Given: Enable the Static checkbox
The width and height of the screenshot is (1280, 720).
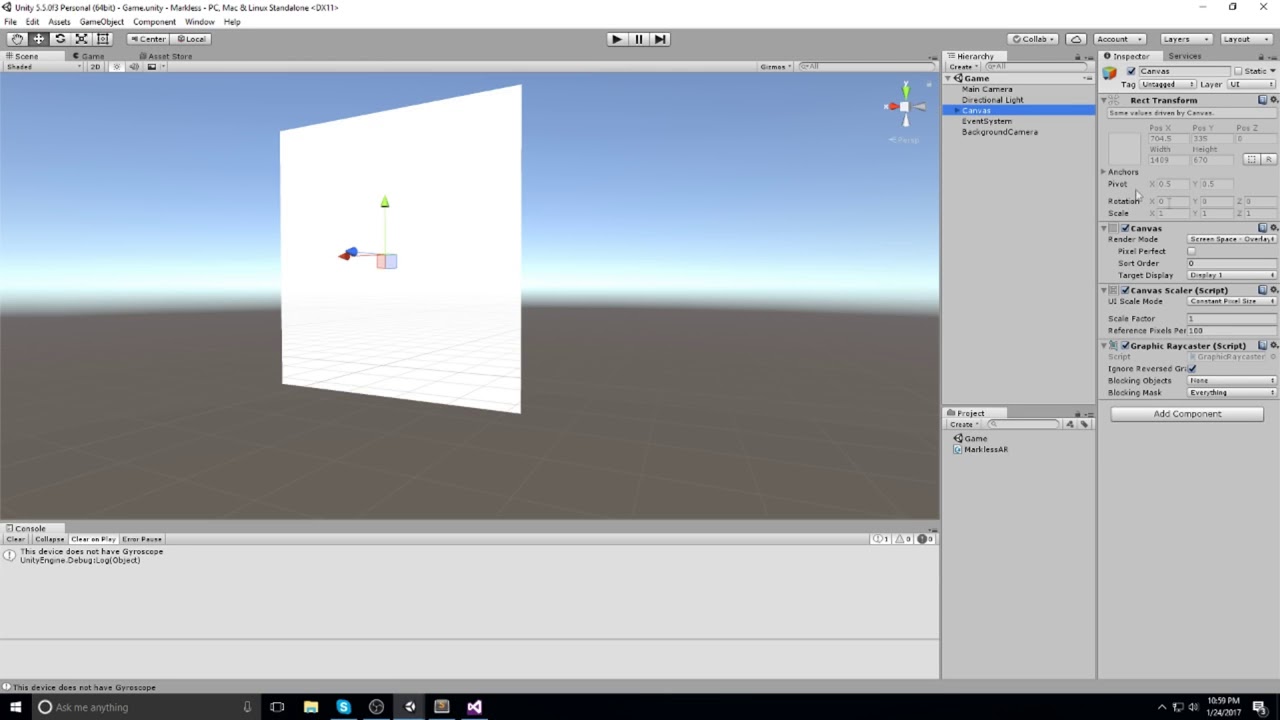Looking at the screenshot, I should (x=1238, y=71).
